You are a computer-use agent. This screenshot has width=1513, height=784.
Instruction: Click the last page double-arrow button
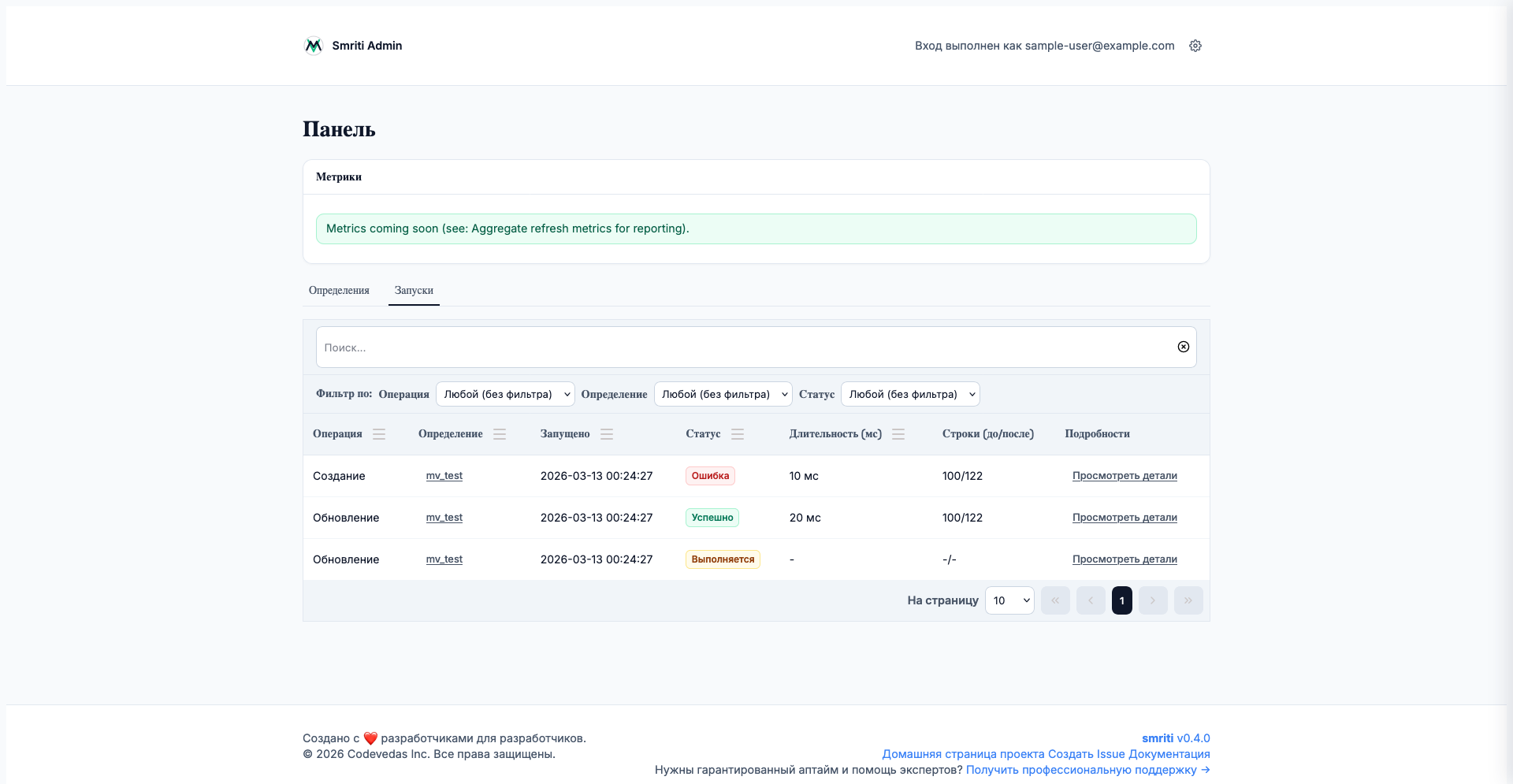[1188, 600]
